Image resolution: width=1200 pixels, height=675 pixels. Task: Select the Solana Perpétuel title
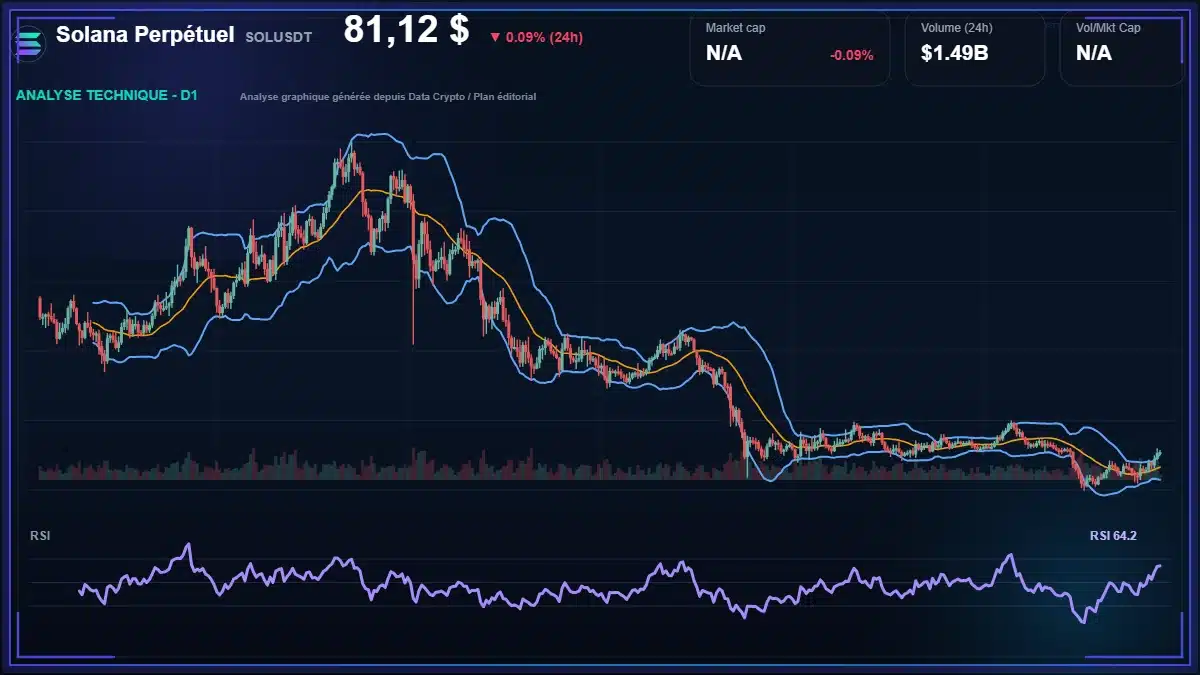pyautogui.click(x=145, y=35)
